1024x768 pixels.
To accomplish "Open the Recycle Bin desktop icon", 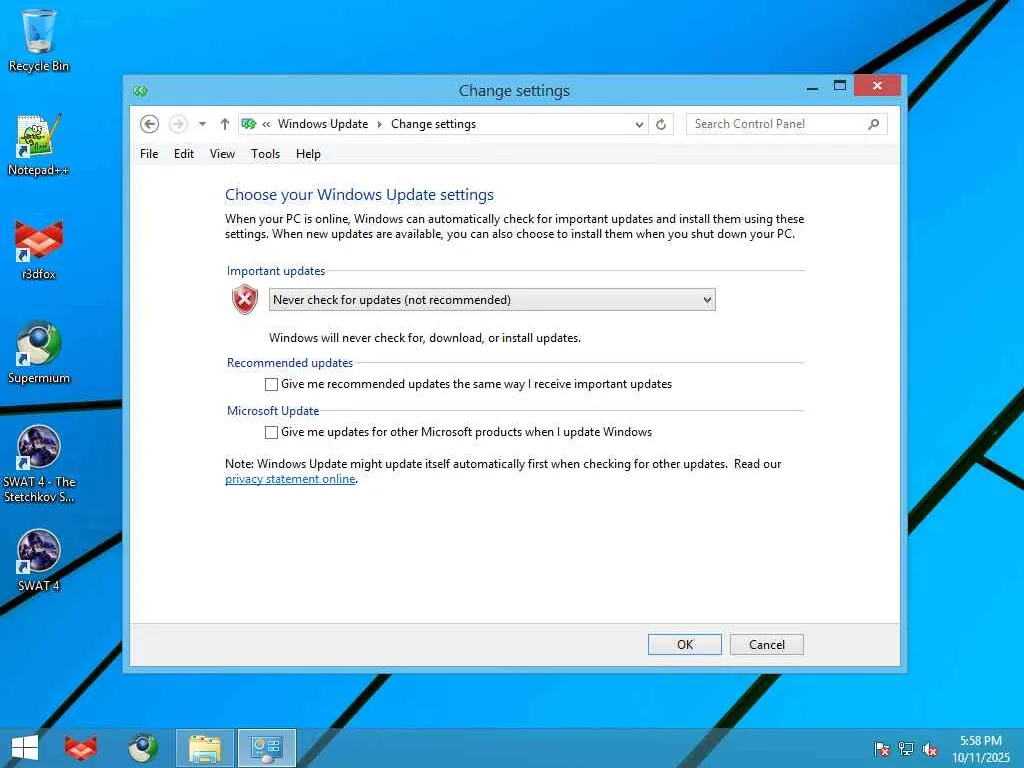I will coord(39,40).
